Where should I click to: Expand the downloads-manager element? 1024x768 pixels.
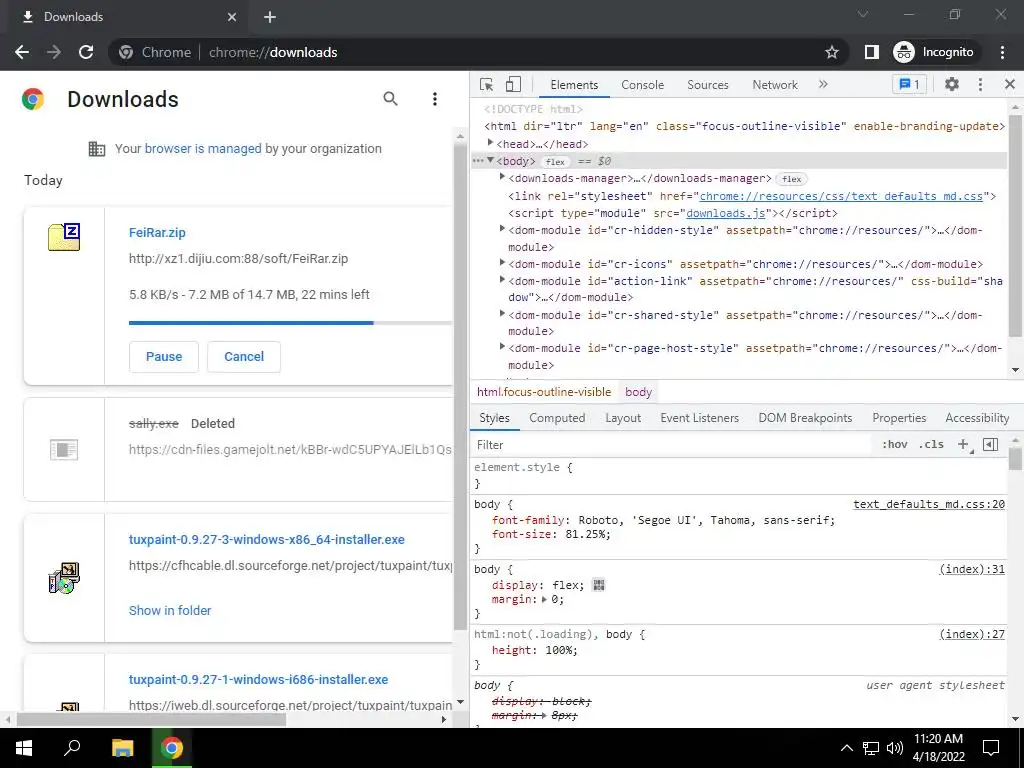click(502, 177)
